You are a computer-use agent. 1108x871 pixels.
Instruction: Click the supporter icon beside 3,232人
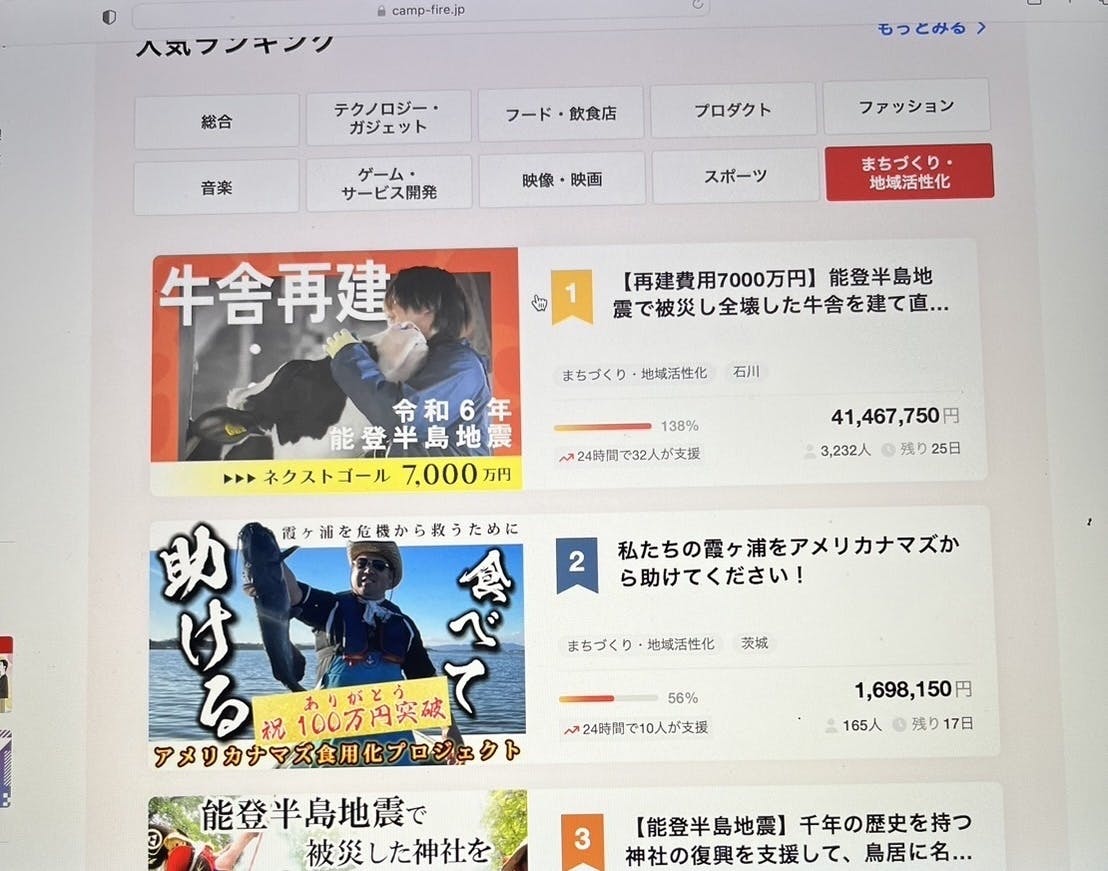[x=810, y=451]
